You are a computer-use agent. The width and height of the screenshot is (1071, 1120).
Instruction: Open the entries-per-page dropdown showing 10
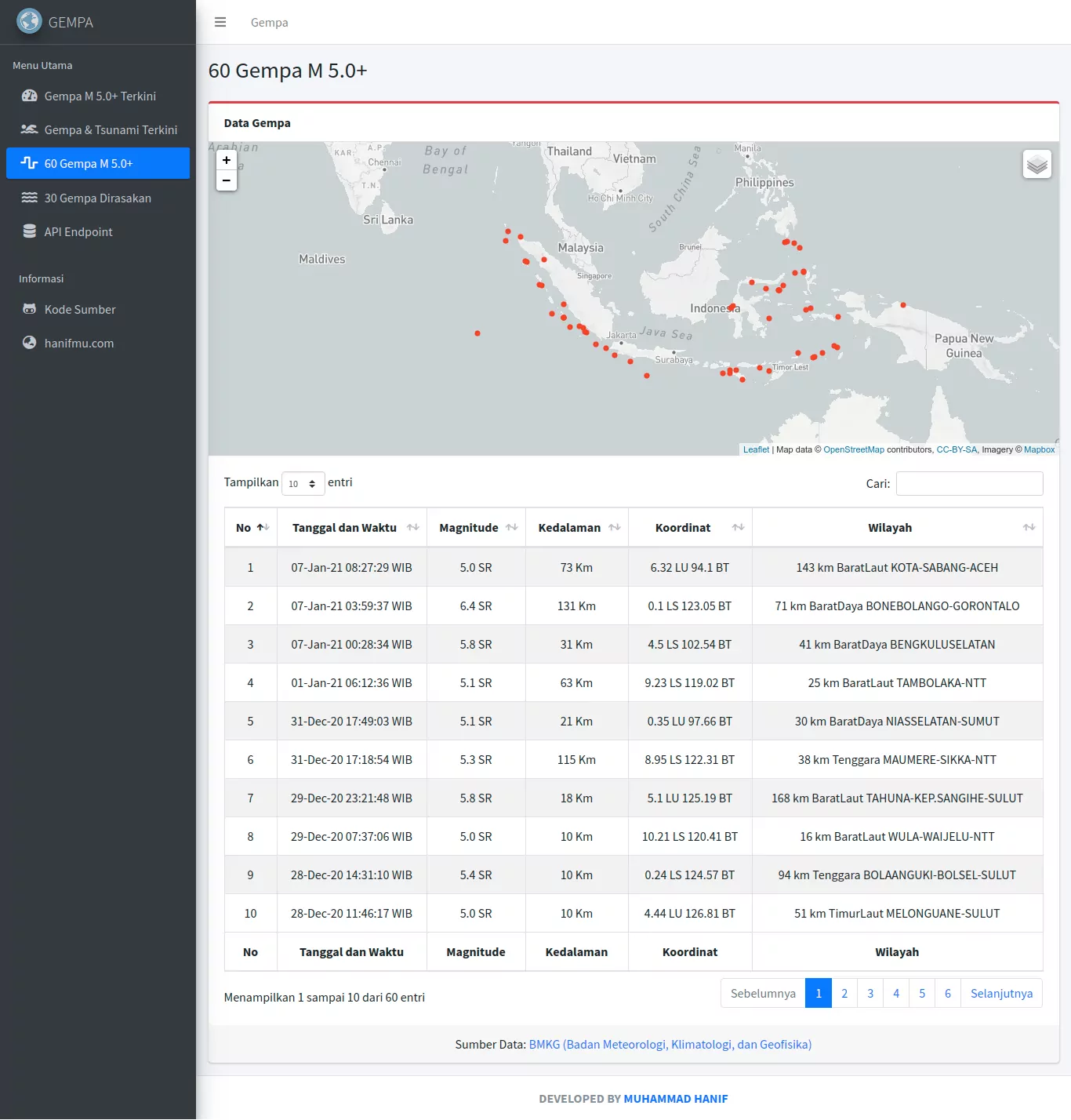[303, 483]
